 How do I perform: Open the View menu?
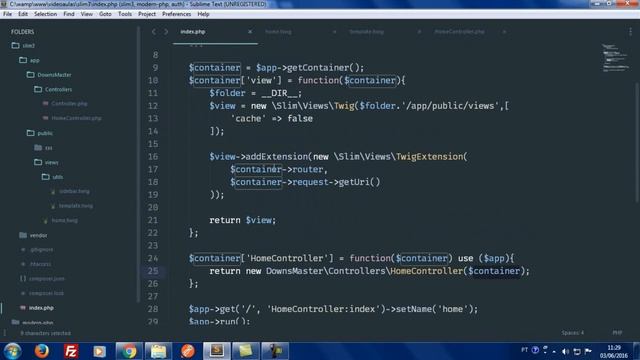pos(87,14)
